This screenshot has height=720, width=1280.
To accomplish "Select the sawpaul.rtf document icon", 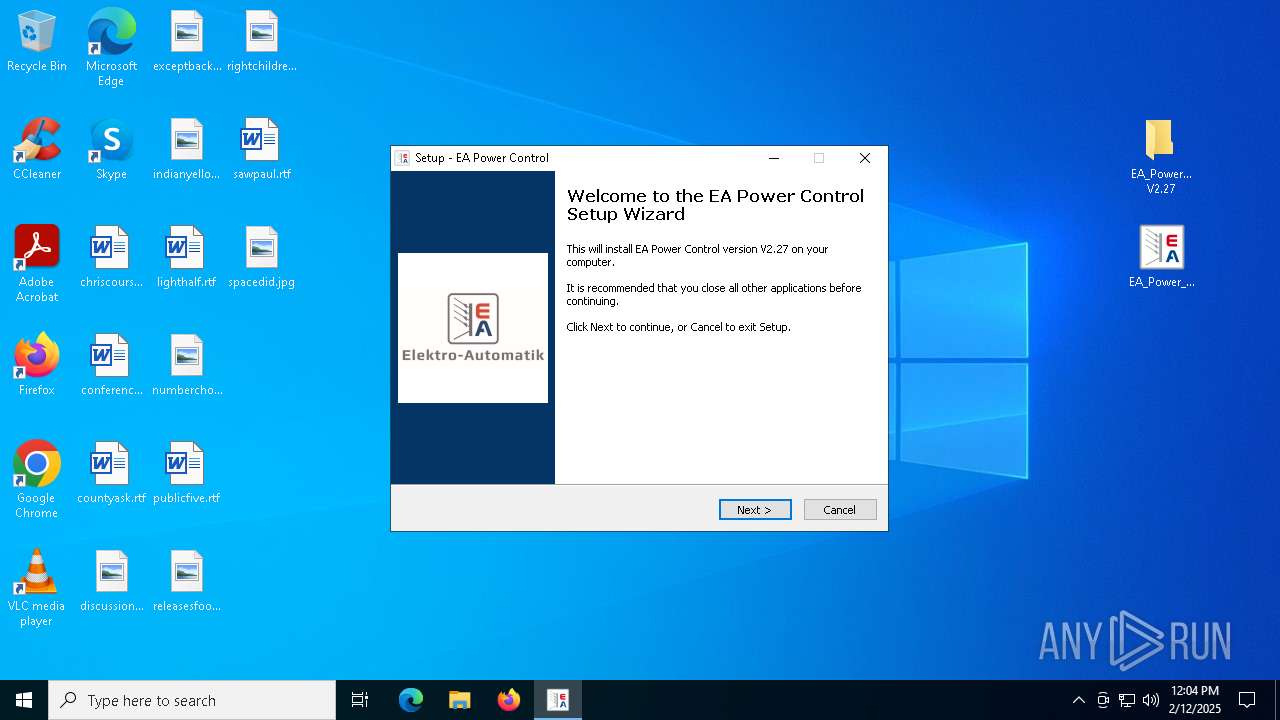I will tap(262, 150).
